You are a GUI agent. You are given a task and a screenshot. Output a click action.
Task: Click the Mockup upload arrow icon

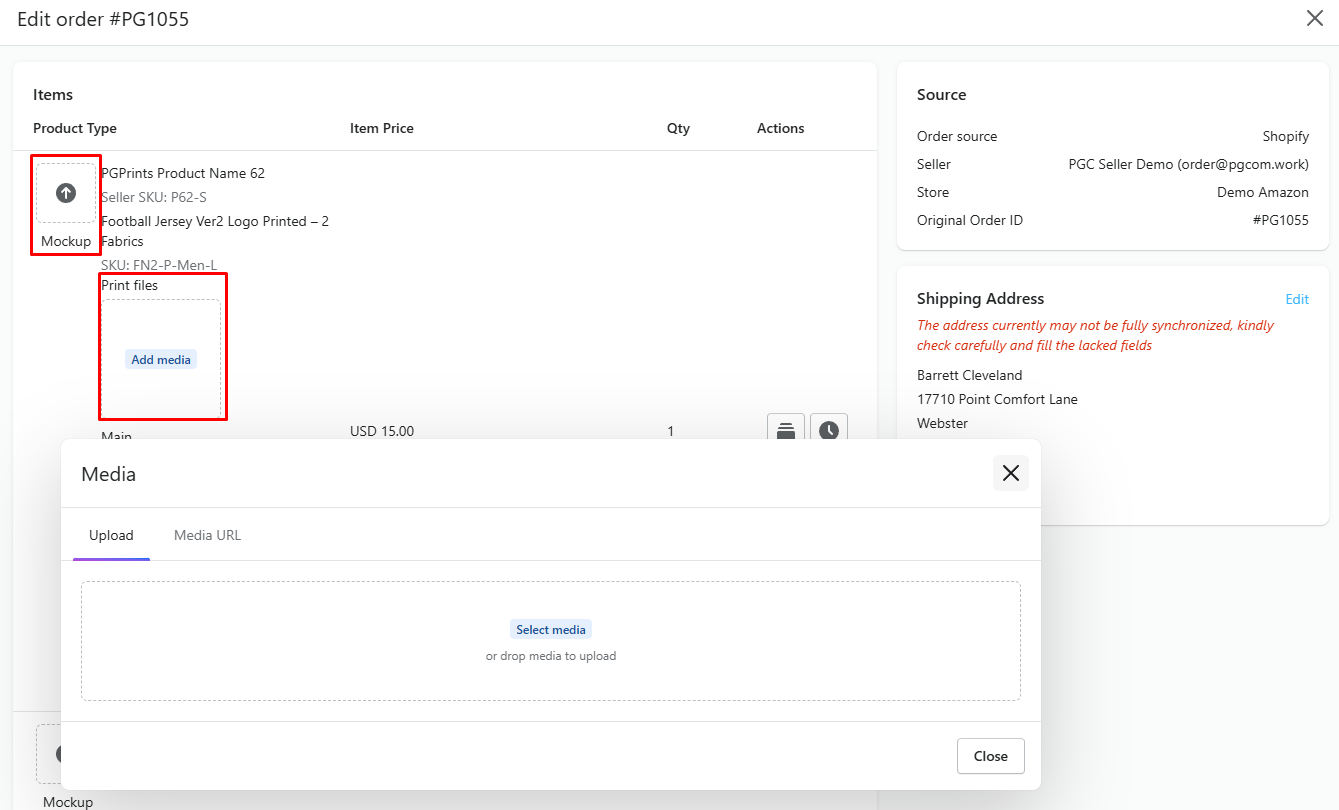click(x=66, y=193)
